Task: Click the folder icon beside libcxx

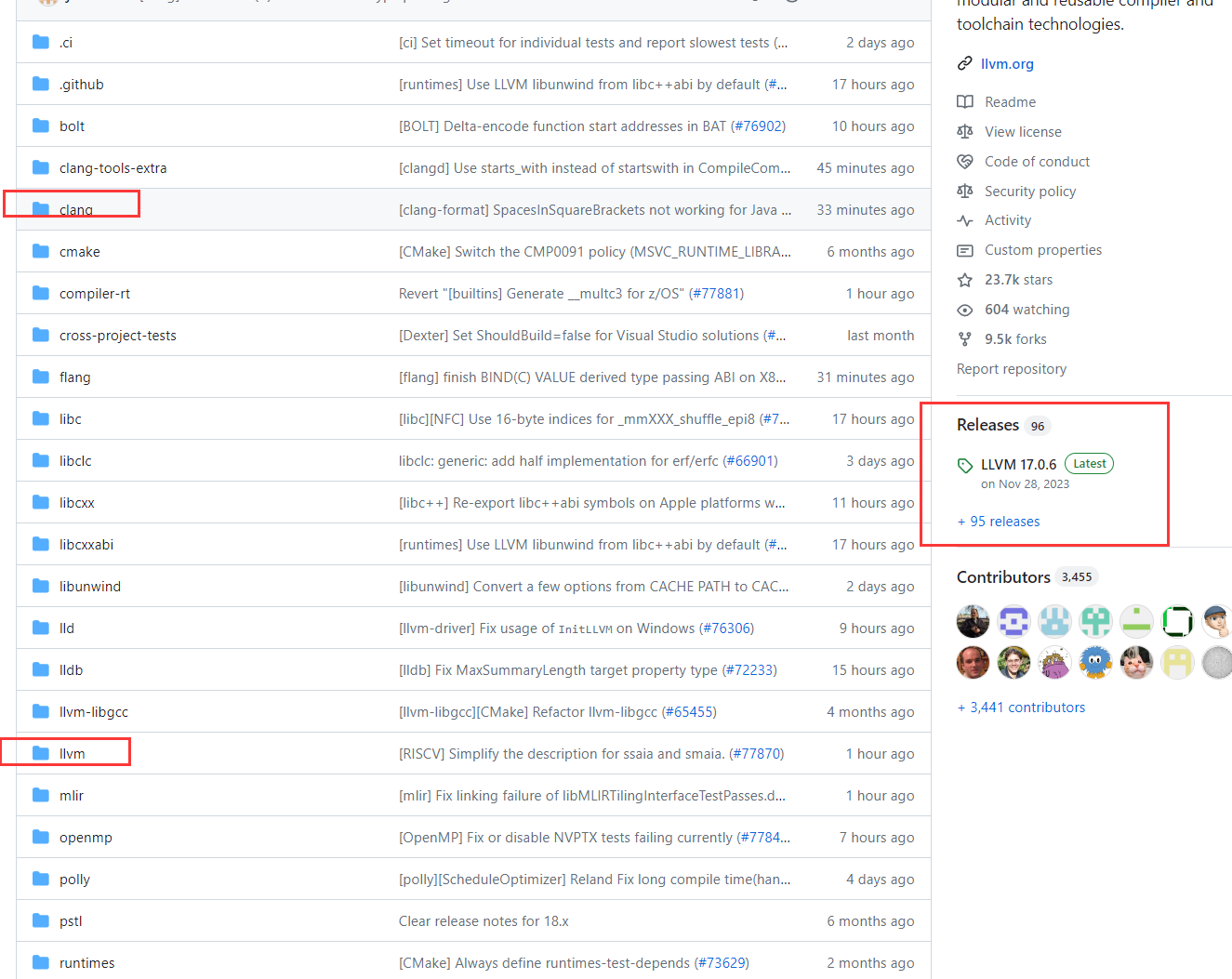Action: pos(41,502)
